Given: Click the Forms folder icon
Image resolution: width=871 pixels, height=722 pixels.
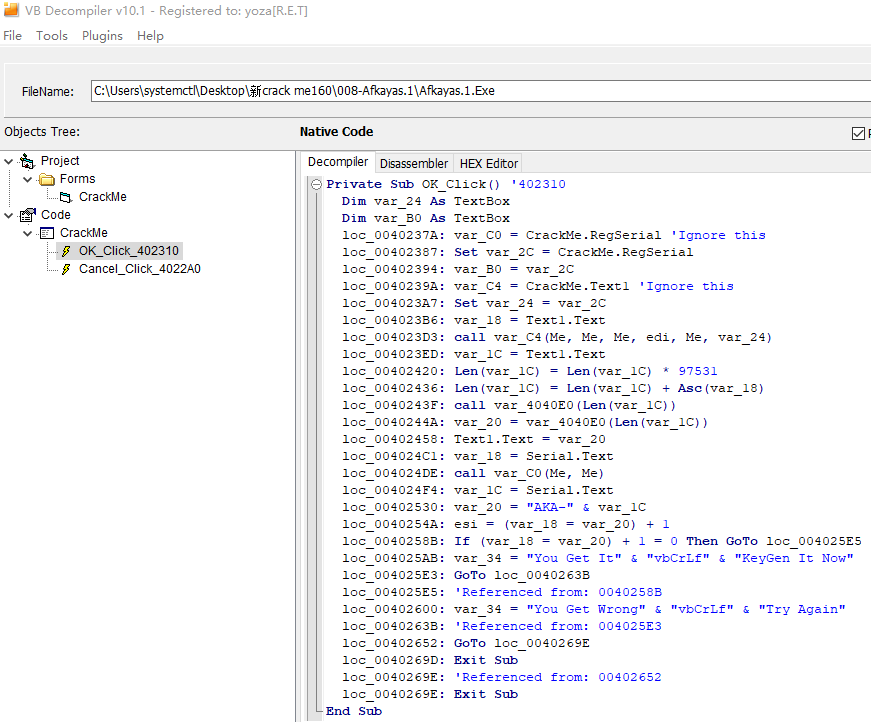Looking at the screenshot, I should (47, 179).
